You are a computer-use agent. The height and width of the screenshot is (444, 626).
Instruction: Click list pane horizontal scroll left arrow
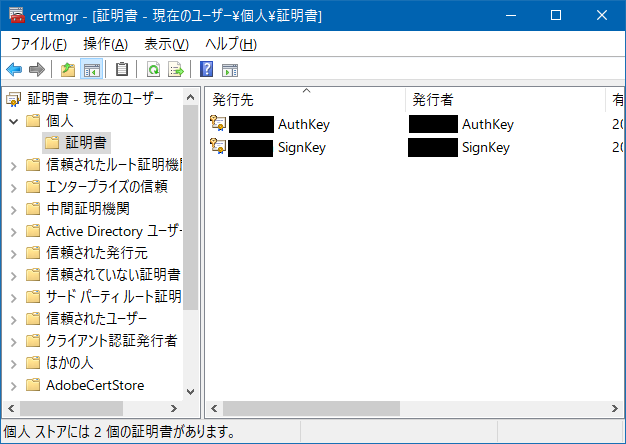point(214,408)
